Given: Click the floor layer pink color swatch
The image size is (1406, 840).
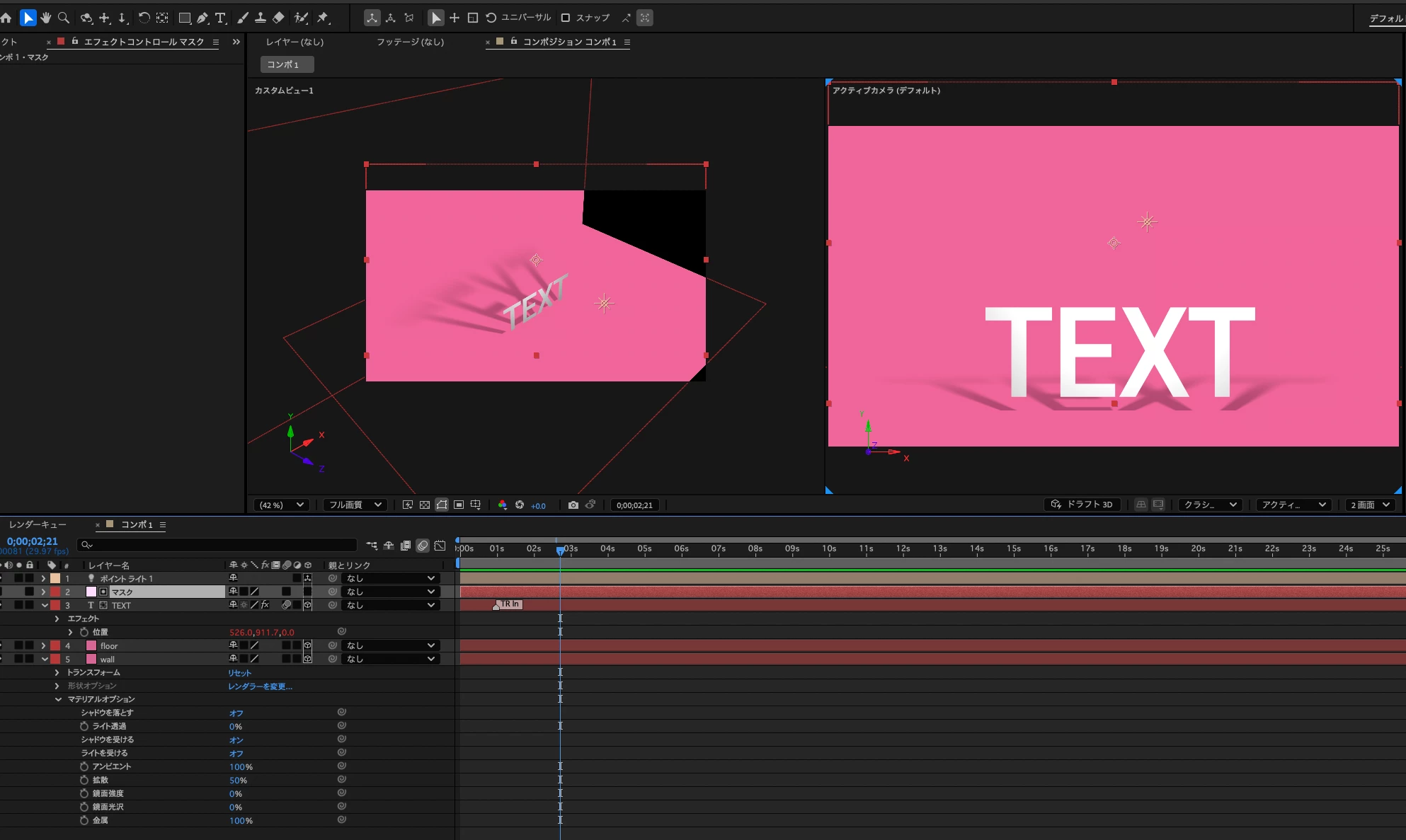Looking at the screenshot, I should pyautogui.click(x=91, y=645).
